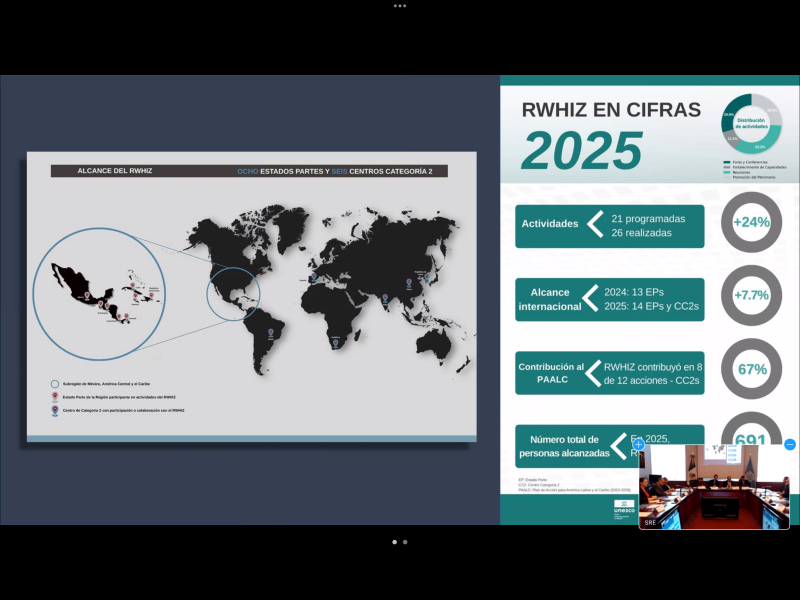Click the large circular Mexico and Caribbean inset map

pos(100,293)
